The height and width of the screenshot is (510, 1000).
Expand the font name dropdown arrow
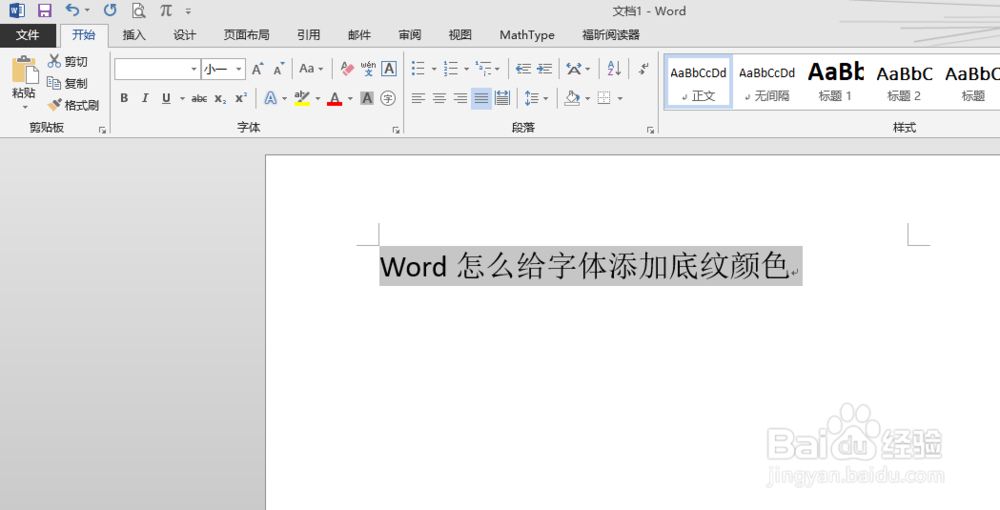[194, 69]
